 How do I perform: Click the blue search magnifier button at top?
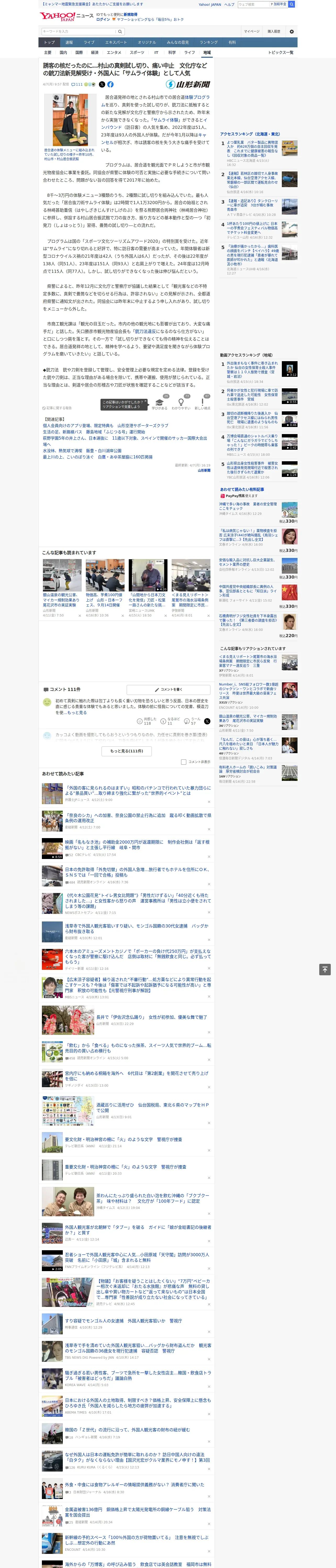coord(292,4)
